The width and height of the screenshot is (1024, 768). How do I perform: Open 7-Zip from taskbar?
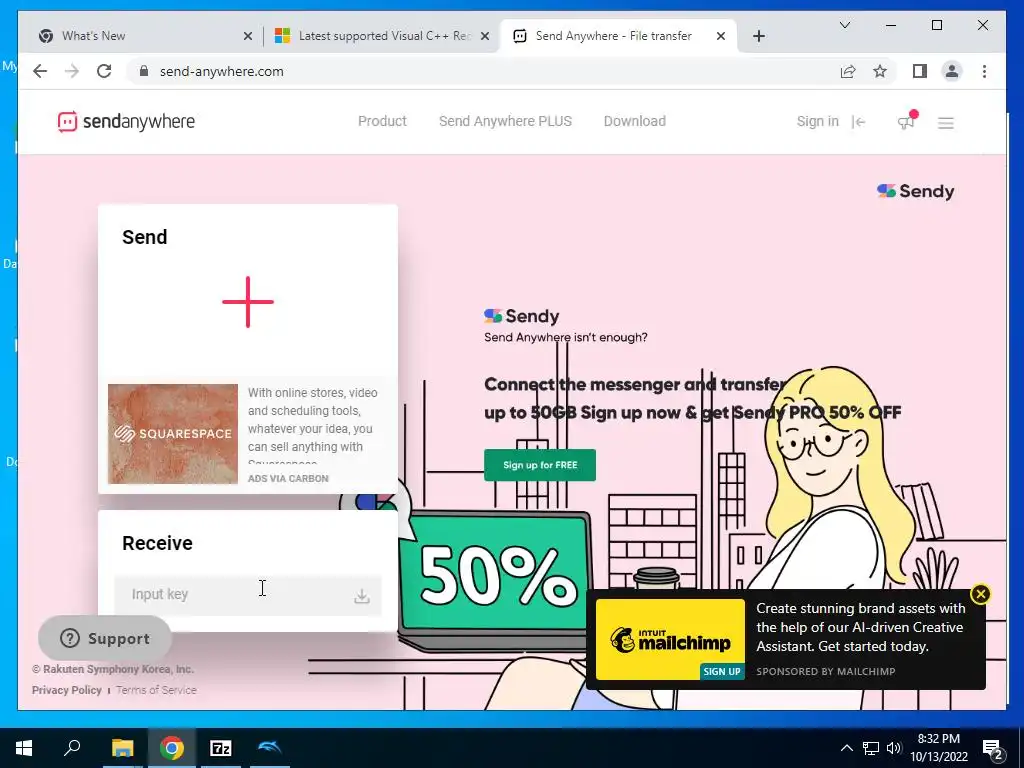click(x=220, y=748)
